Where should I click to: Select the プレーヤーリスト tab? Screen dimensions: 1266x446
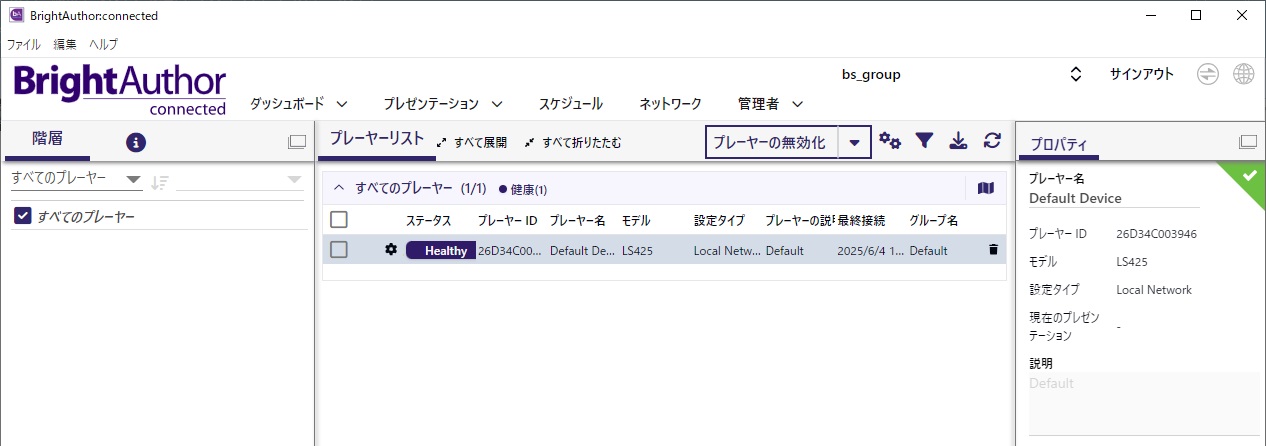pos(377,139)
